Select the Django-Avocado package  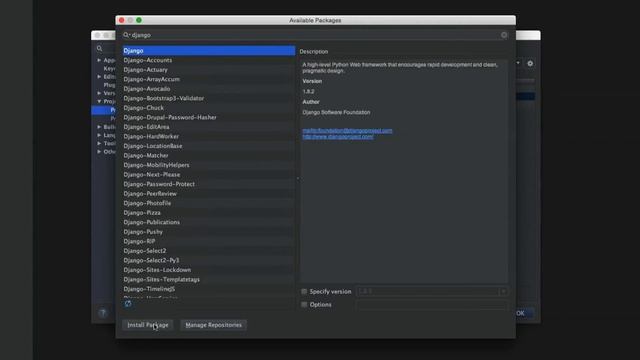click(209, 89)
